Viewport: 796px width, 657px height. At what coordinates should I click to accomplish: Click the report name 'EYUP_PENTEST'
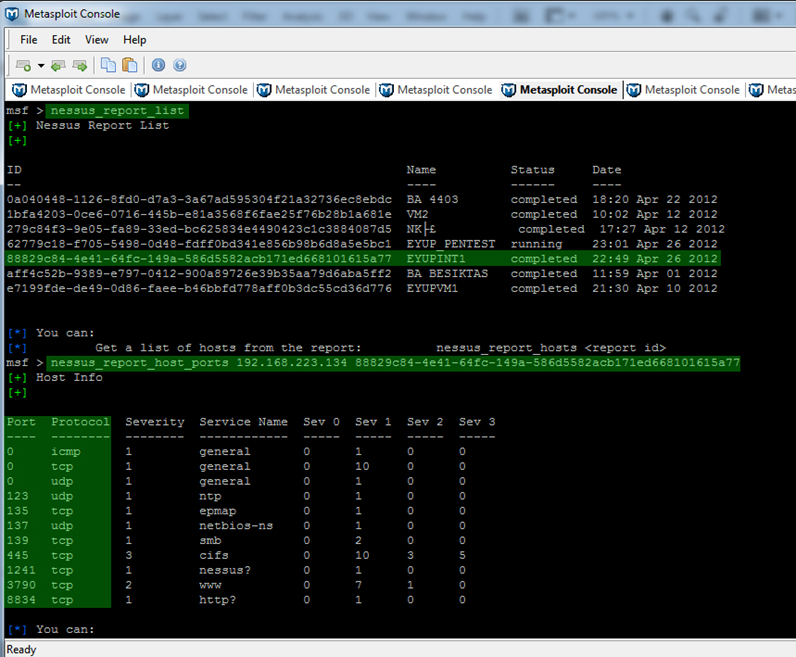point(451,244)
